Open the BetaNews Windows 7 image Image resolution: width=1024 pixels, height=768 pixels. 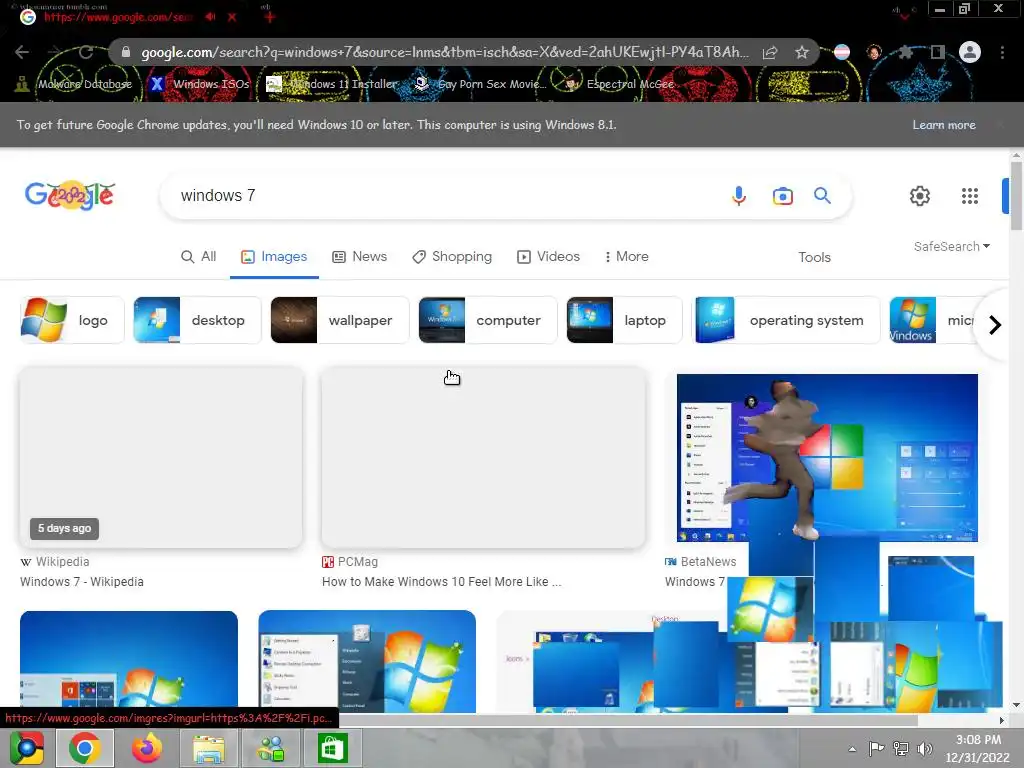pos(827,457)
